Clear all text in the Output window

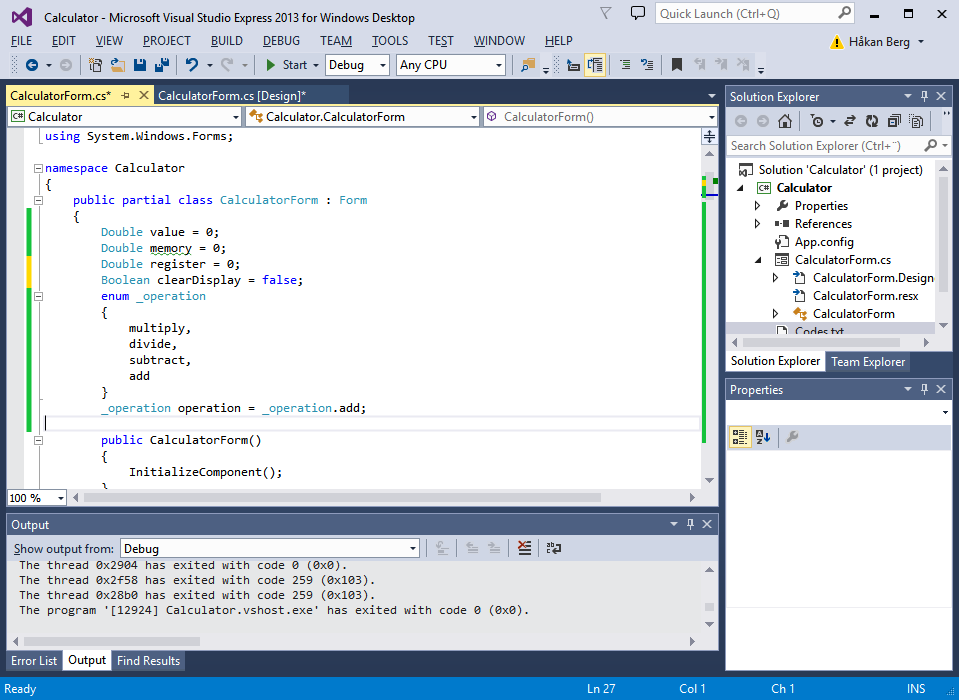coord(524,548)
